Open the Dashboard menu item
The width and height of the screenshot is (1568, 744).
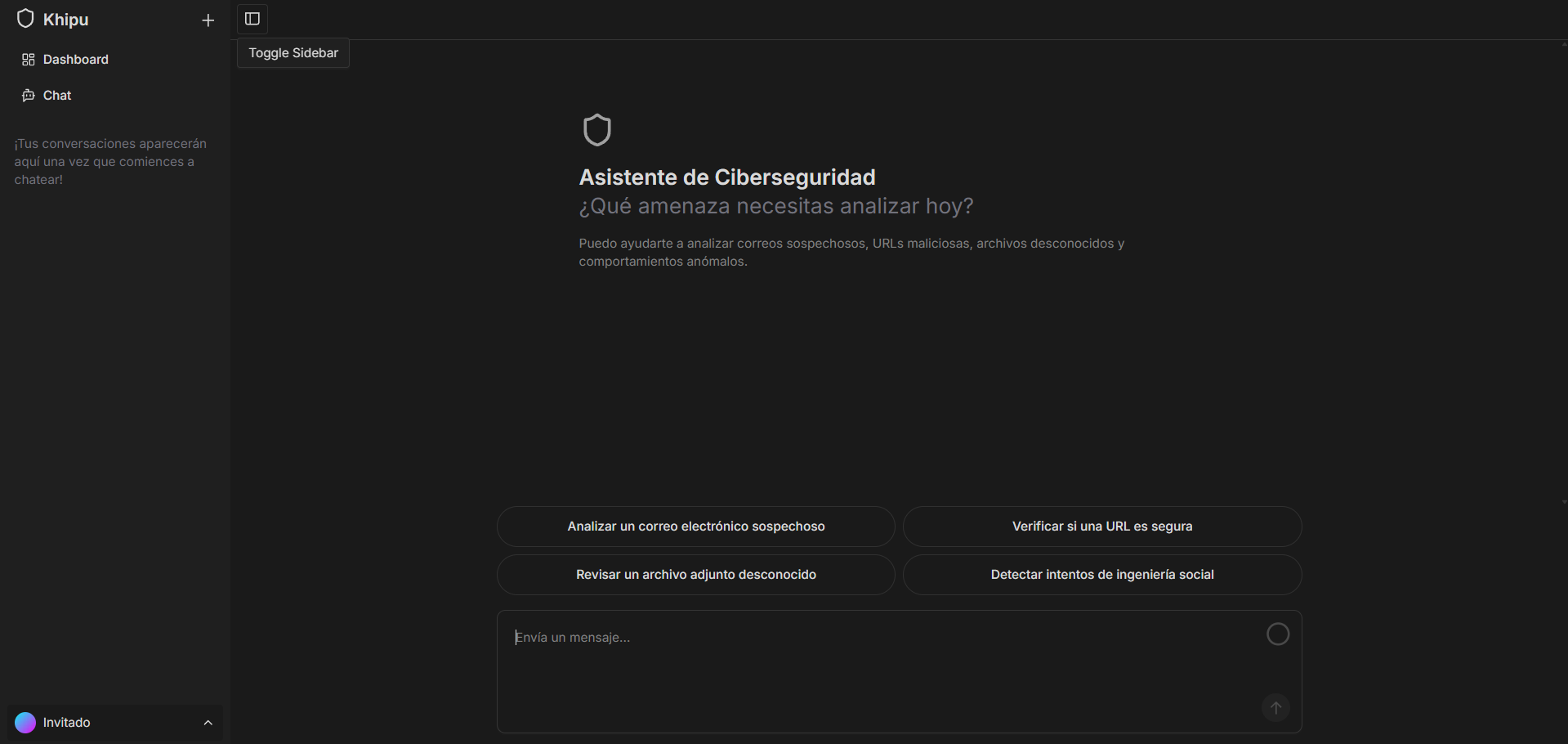(114, 60)
